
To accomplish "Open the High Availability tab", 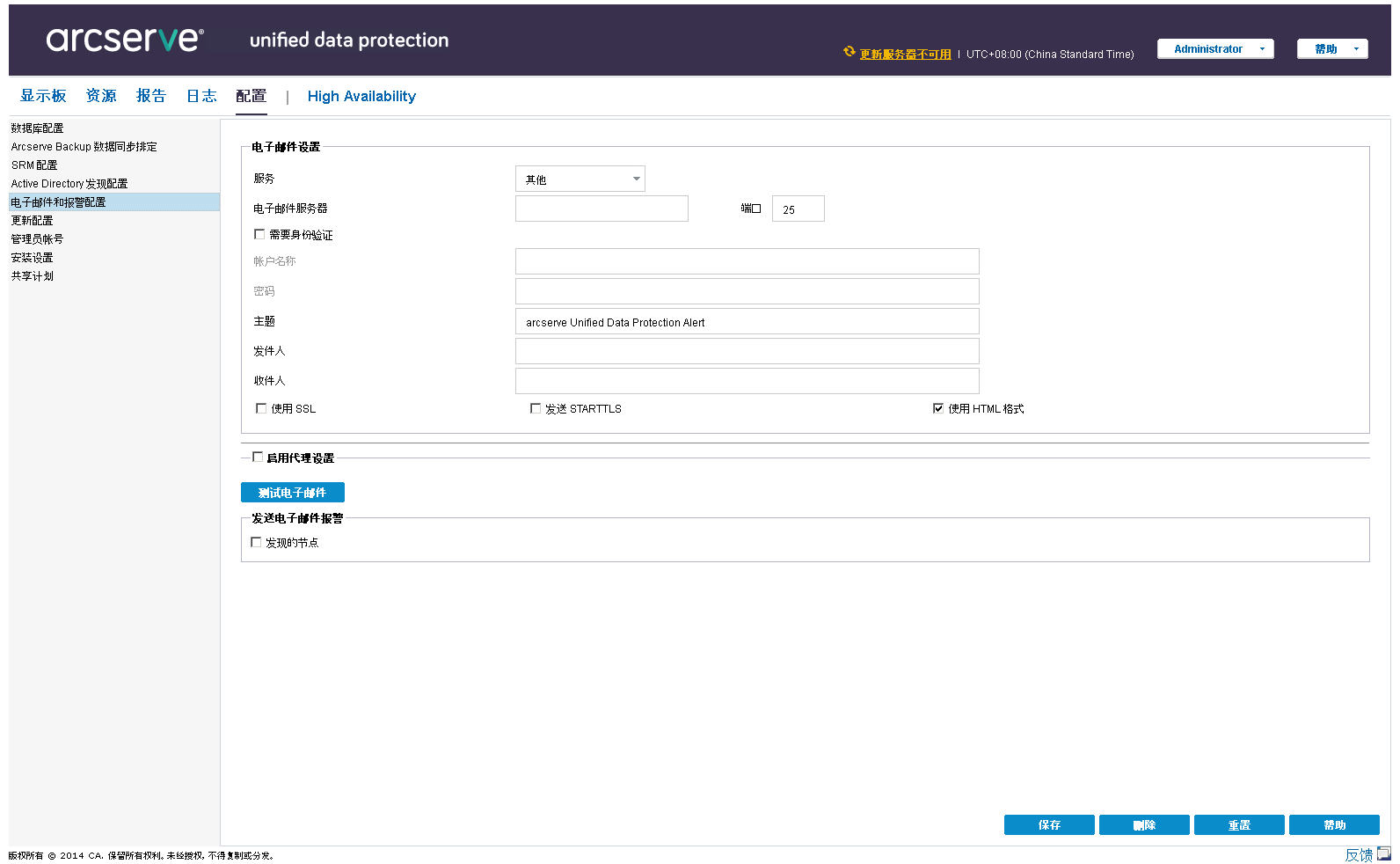I will click(361, 97).
